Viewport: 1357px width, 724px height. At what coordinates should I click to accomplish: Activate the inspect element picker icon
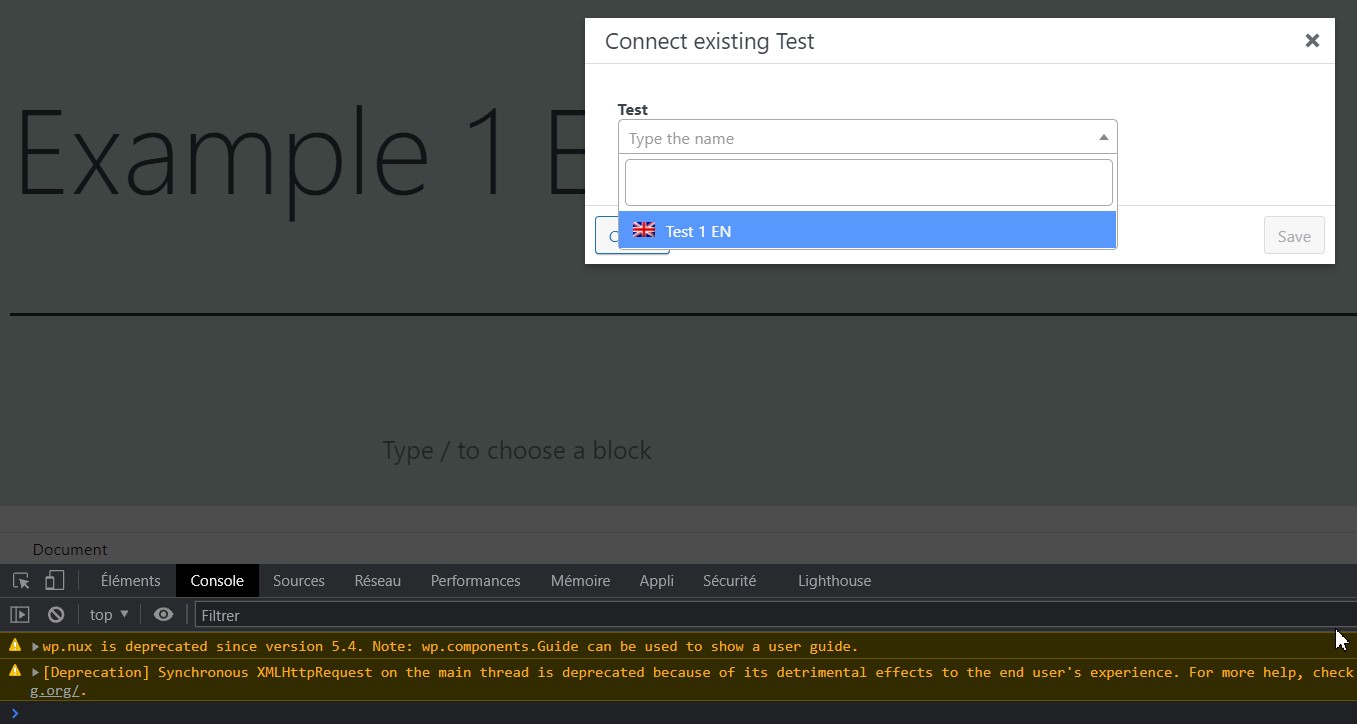point(21,581)
